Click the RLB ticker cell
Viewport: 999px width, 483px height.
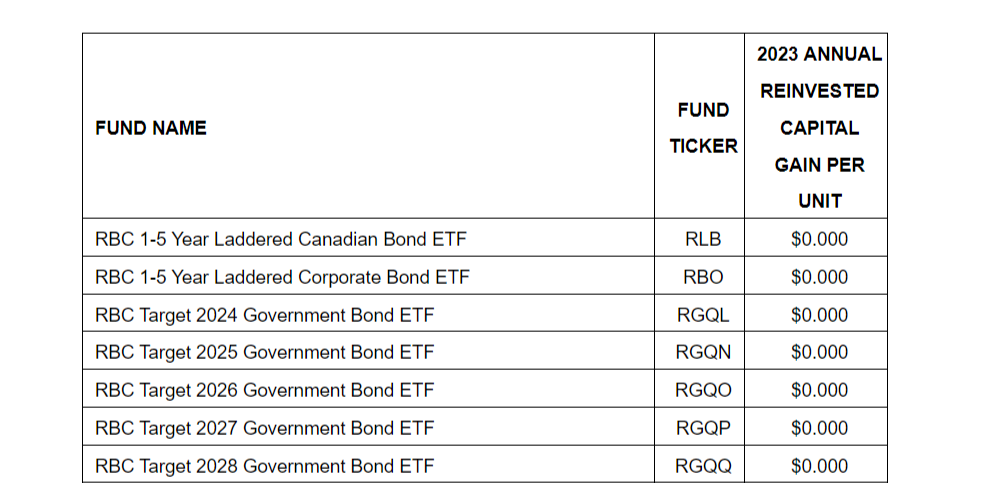coord(703,240)
